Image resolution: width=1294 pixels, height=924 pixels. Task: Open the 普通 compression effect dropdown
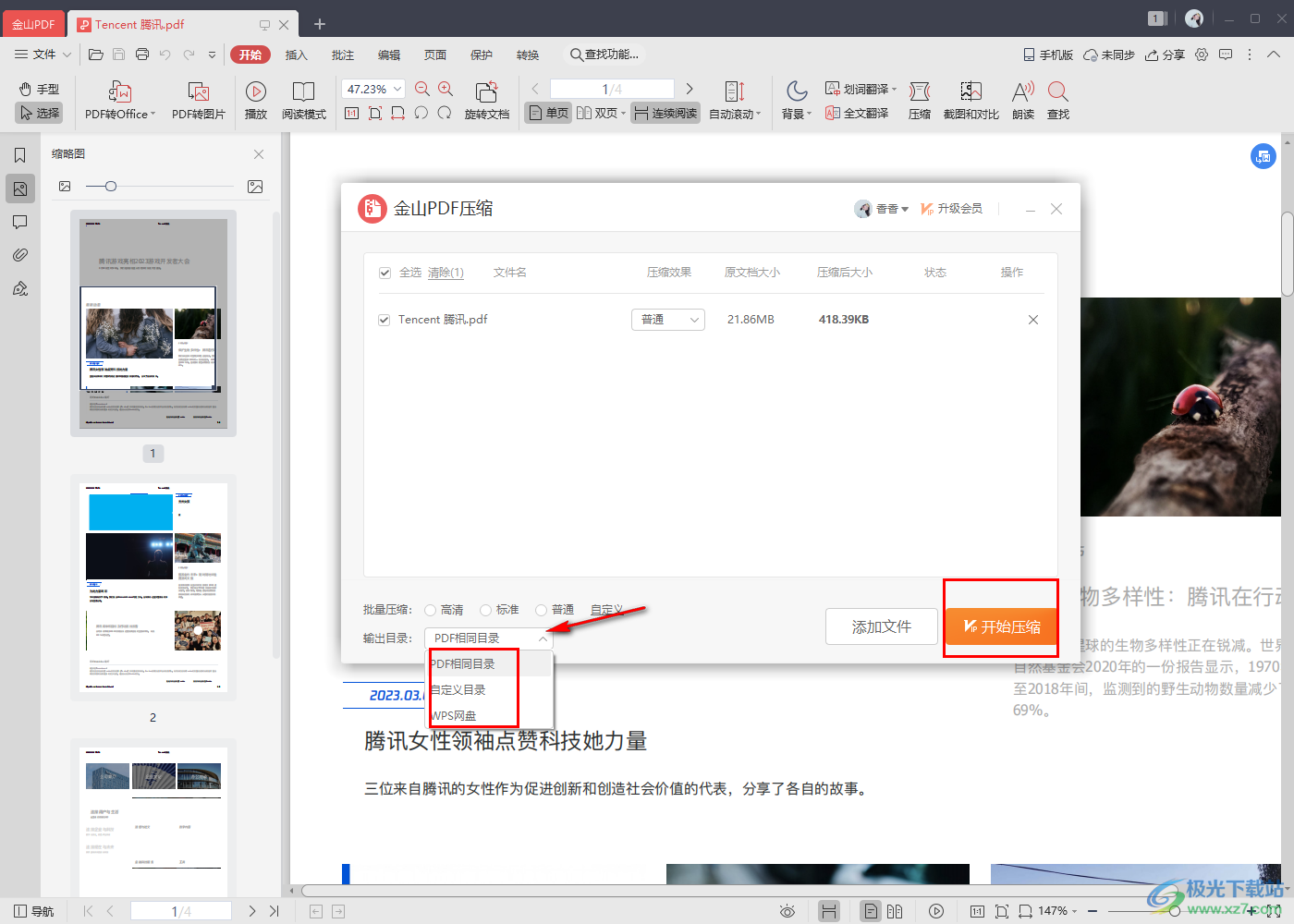pos(668,320)
